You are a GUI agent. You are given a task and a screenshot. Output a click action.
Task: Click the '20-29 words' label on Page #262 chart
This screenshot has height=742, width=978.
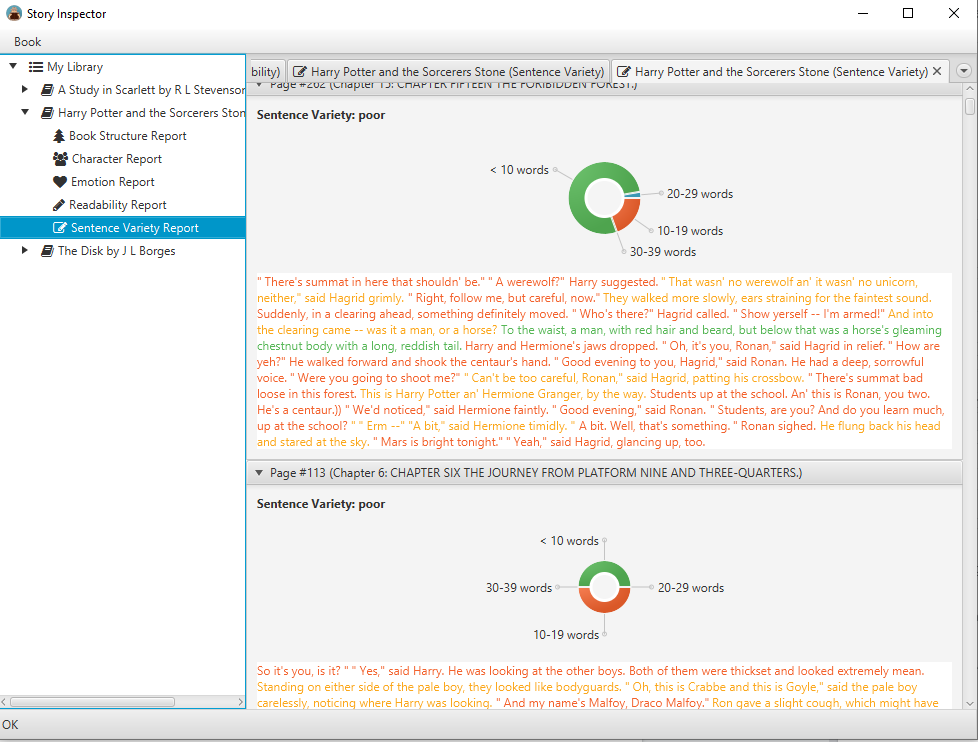[700, 194]
